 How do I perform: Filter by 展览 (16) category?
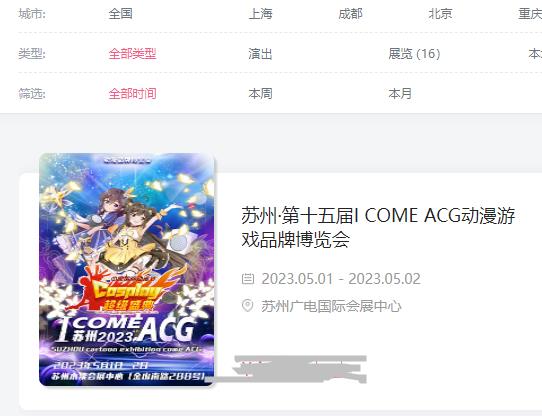[x=414, y=54]
